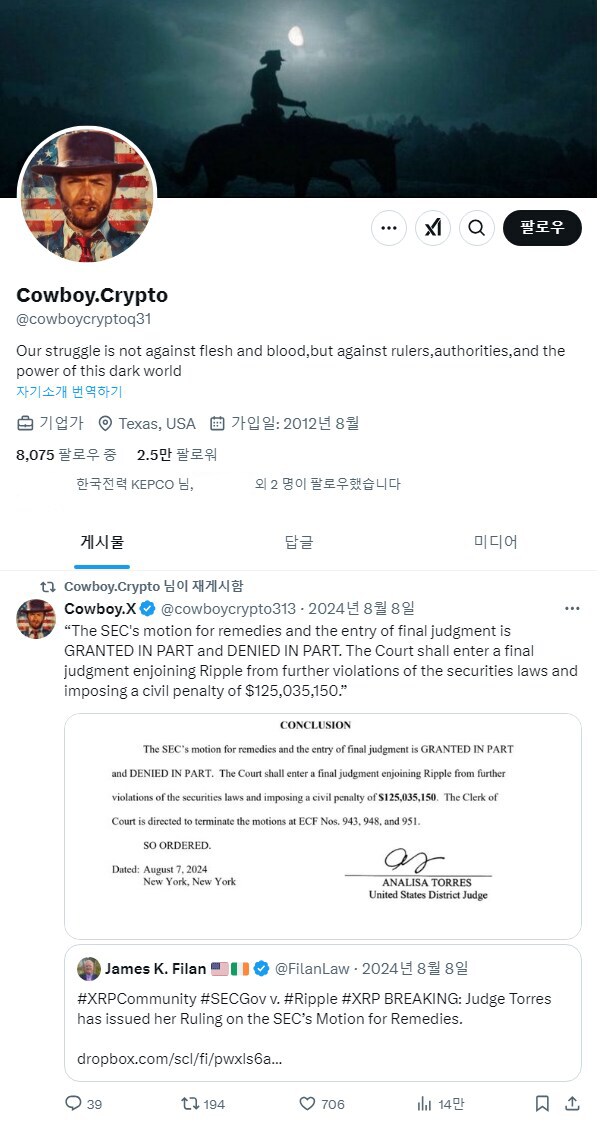Bookmark the Ripple ruling post
The width and height of the screenshot is (600, 1122).
click(x=541, y=1104)
